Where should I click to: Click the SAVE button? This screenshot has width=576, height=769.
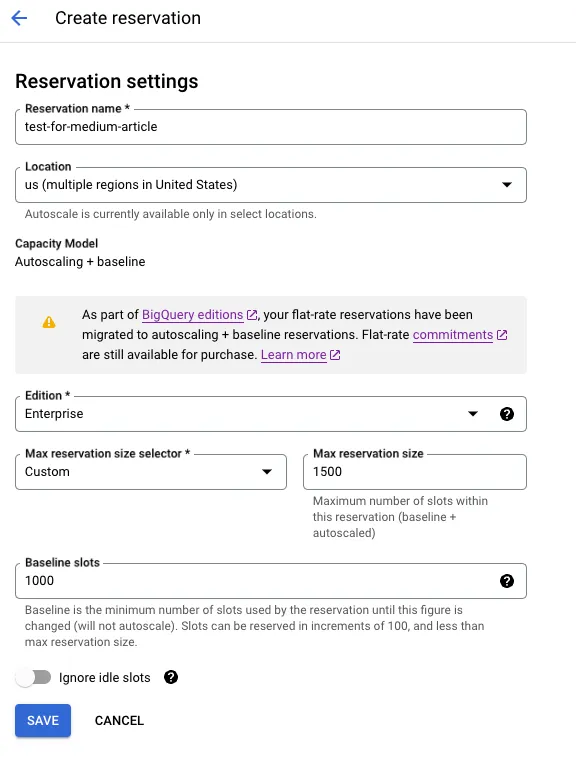pos(43,720)
